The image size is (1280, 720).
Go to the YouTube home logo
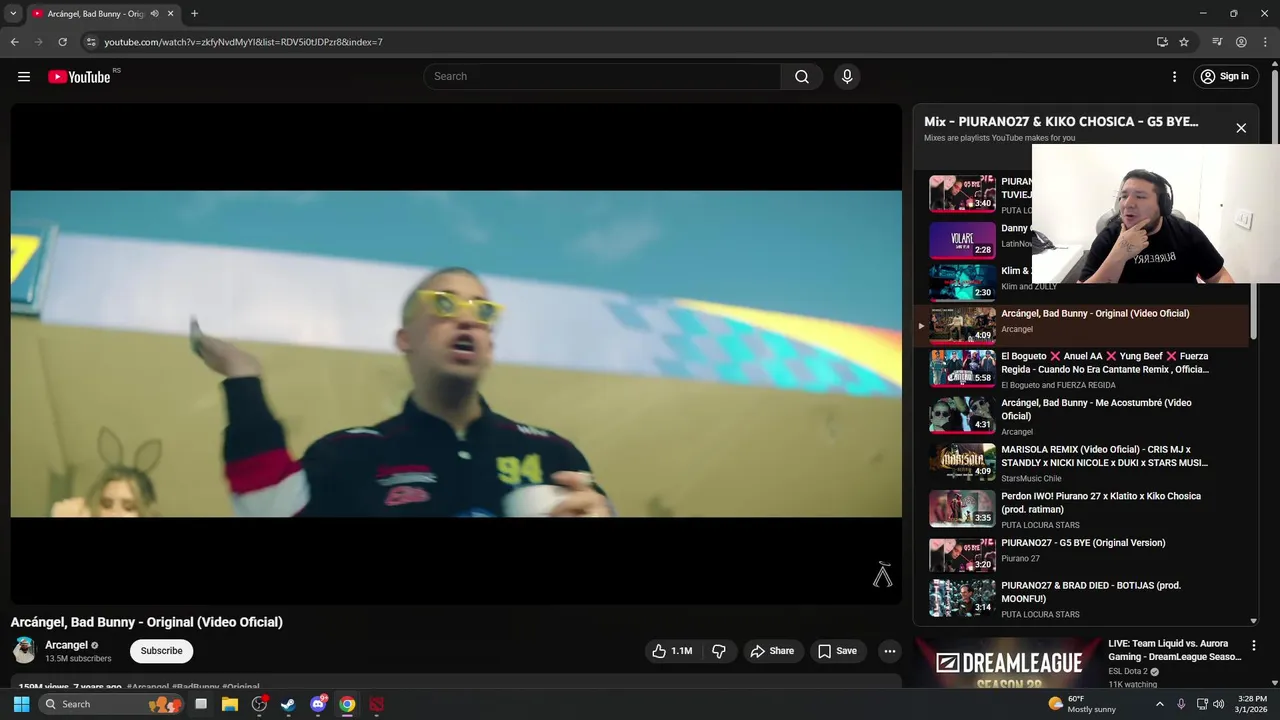(x=79, y=77)
